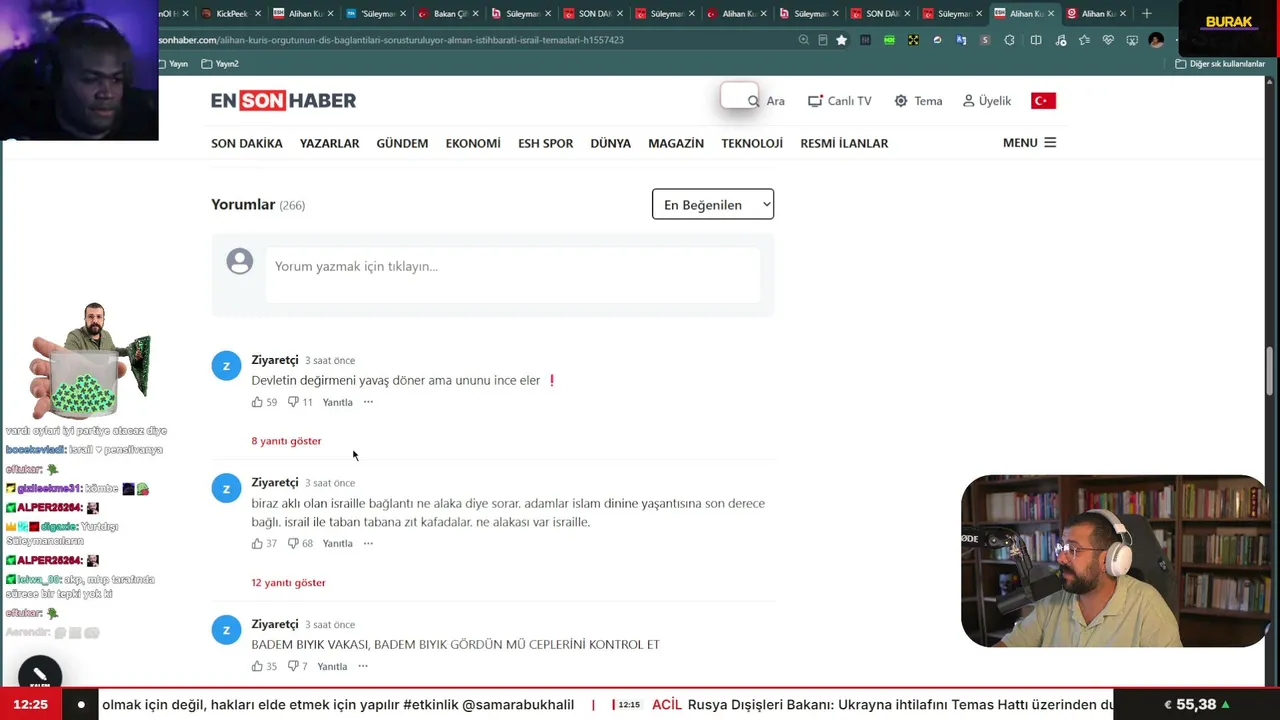Click the Ensonhaber logo
This screenshot has height=720, width=1280.
coord(283,101)
